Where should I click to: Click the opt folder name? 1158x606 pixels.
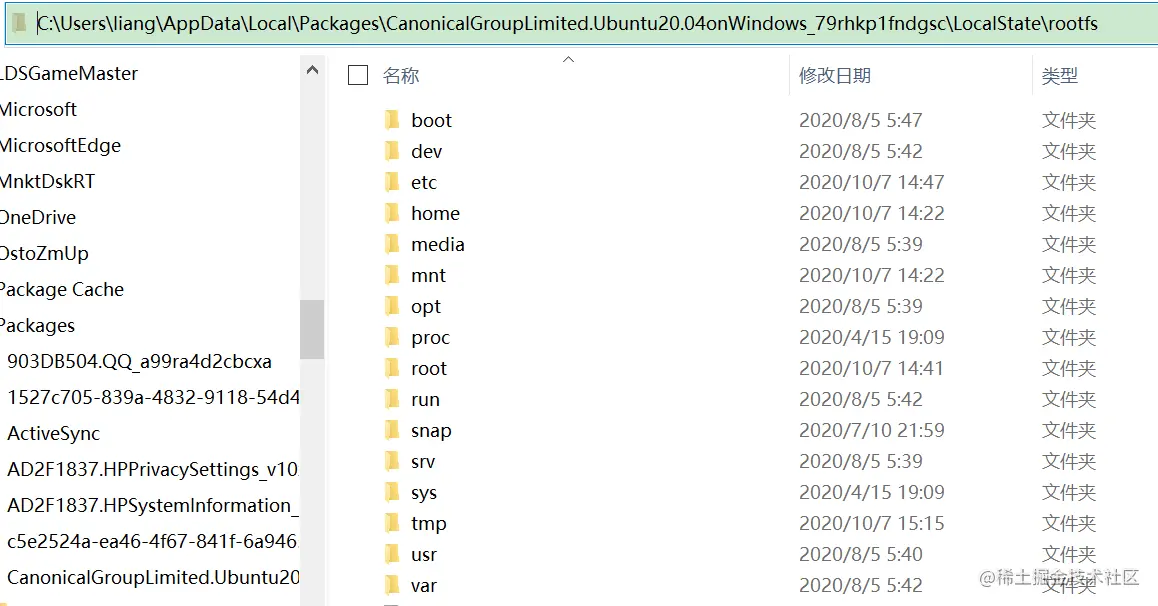click(426, 306)
